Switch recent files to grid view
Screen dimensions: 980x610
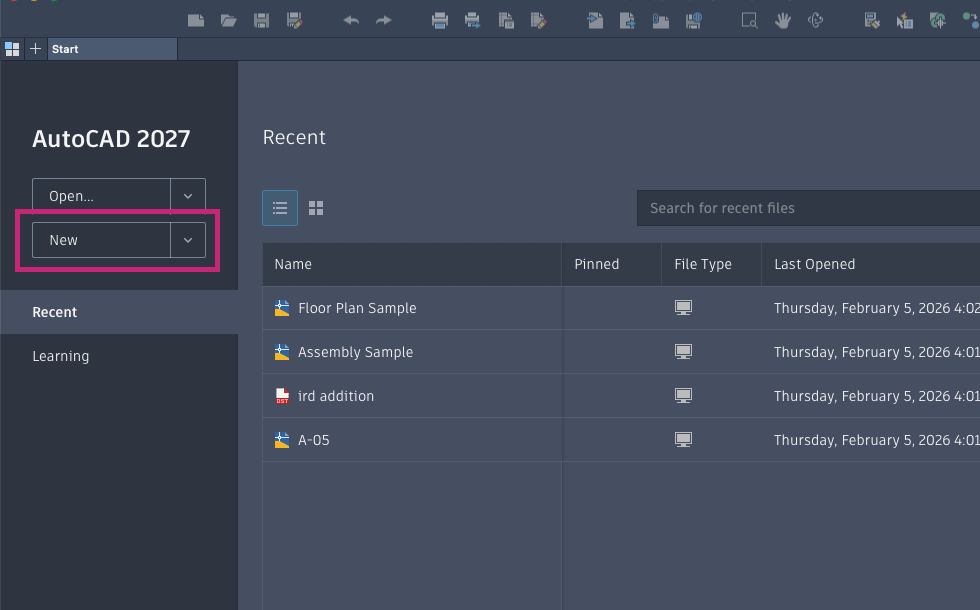click(x=316, y=208)
